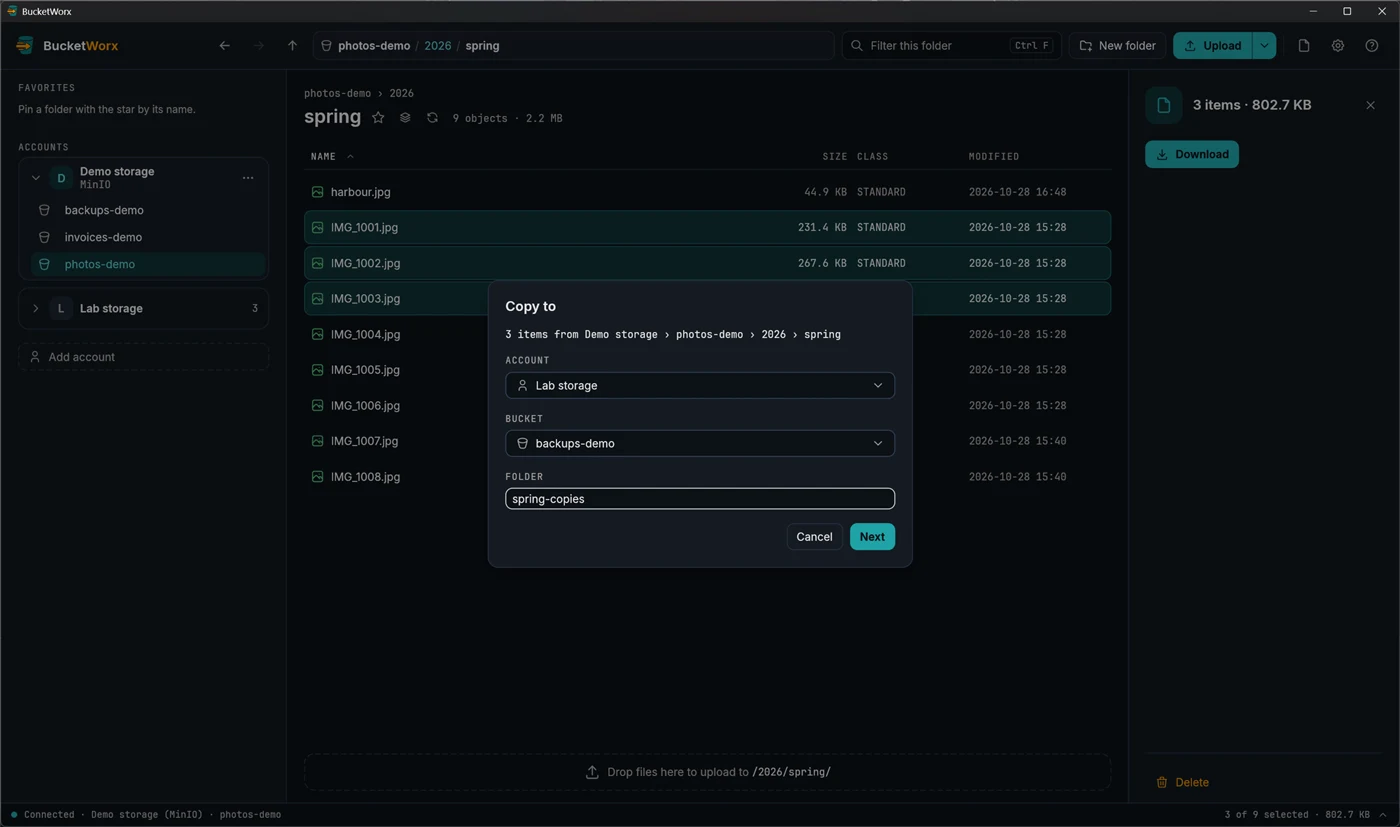1400x827 pixels.
Task: Click 2026 in the path bar
Action: click(x=437, y=46)
